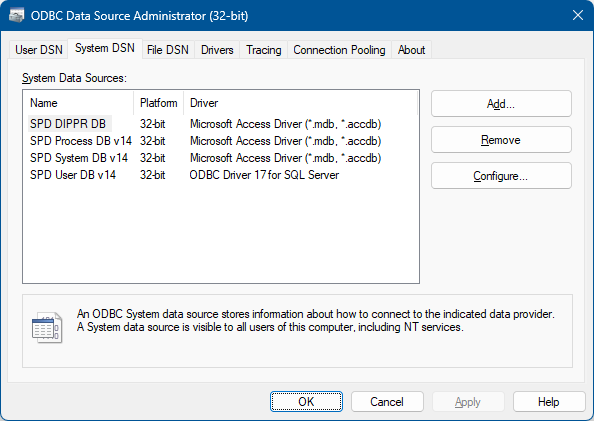Select the SPD User DB v14 entry

[73, 175]
